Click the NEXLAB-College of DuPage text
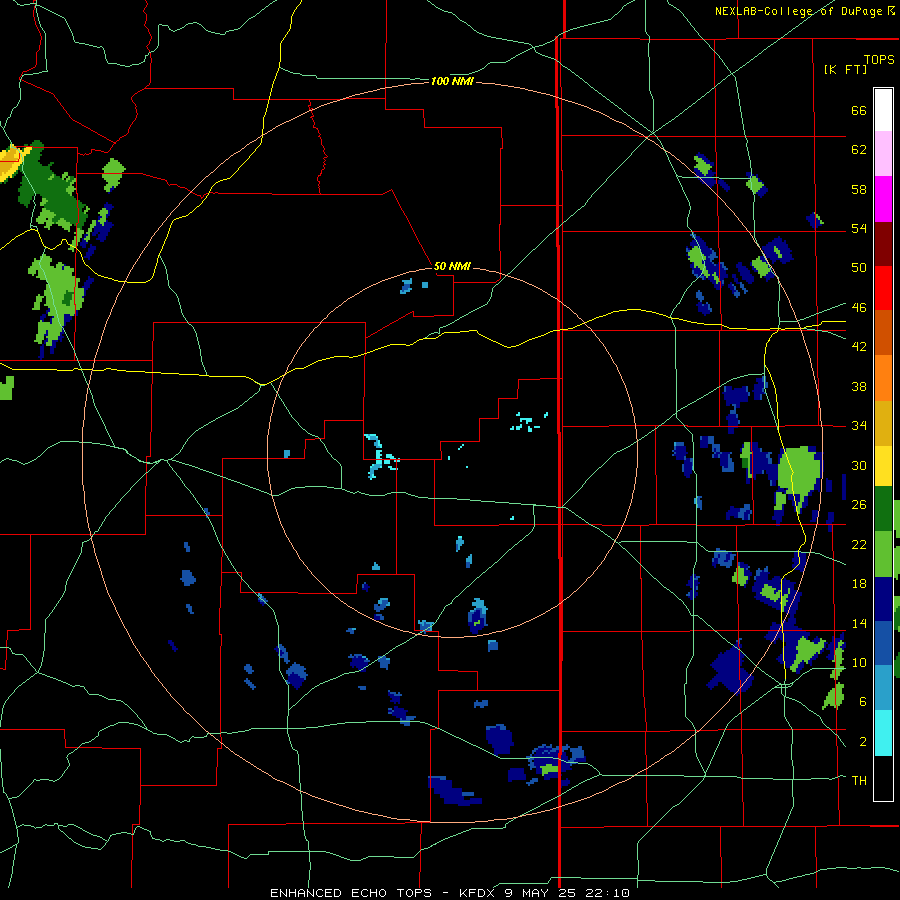 [798, 11]
